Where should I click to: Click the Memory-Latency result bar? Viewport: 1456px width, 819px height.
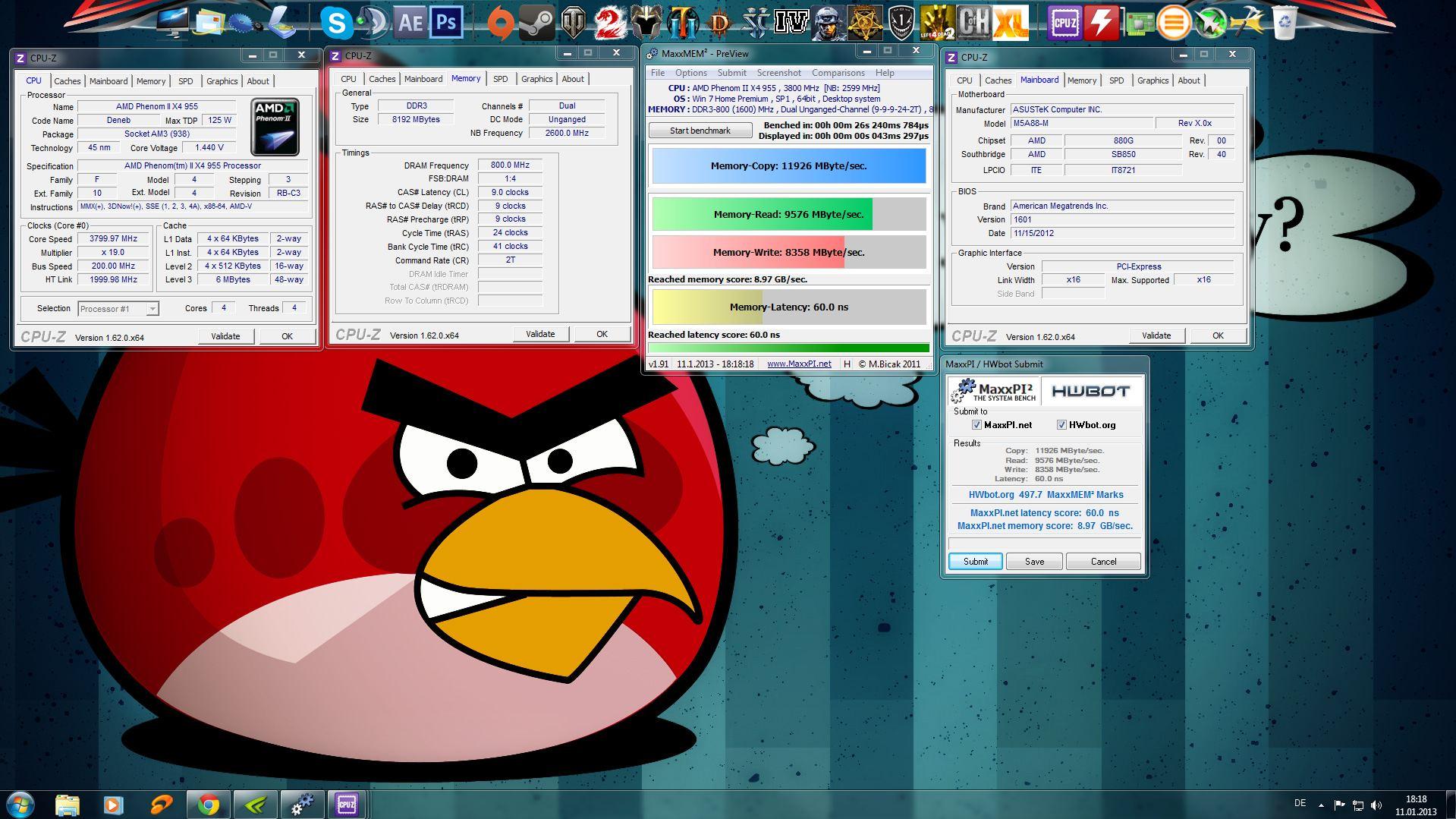(x=789, y=307)
